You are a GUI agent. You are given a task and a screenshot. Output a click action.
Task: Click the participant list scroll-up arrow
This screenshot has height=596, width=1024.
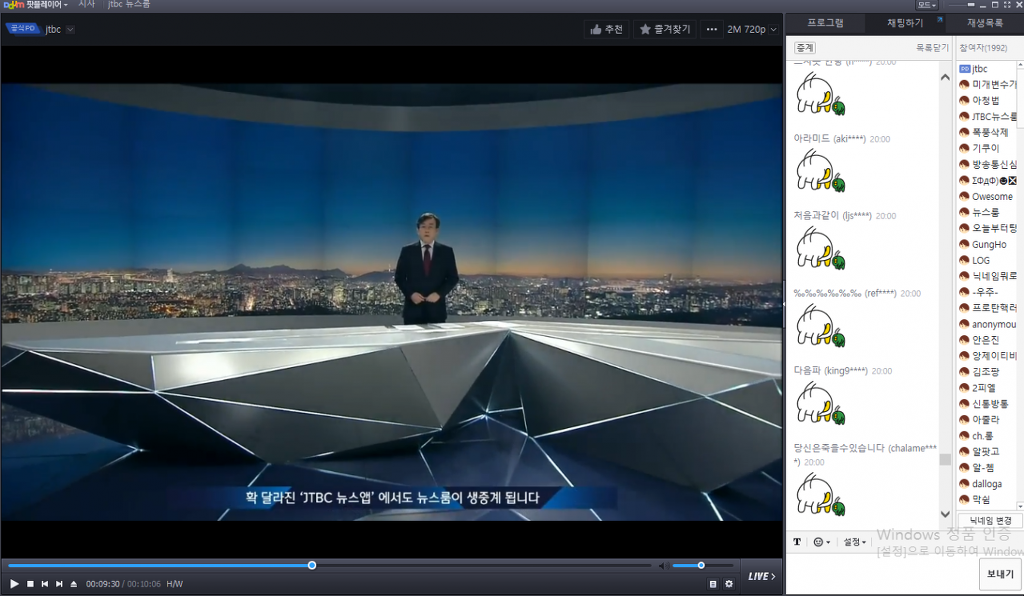pyautogui.click(x=1020, y=66)
